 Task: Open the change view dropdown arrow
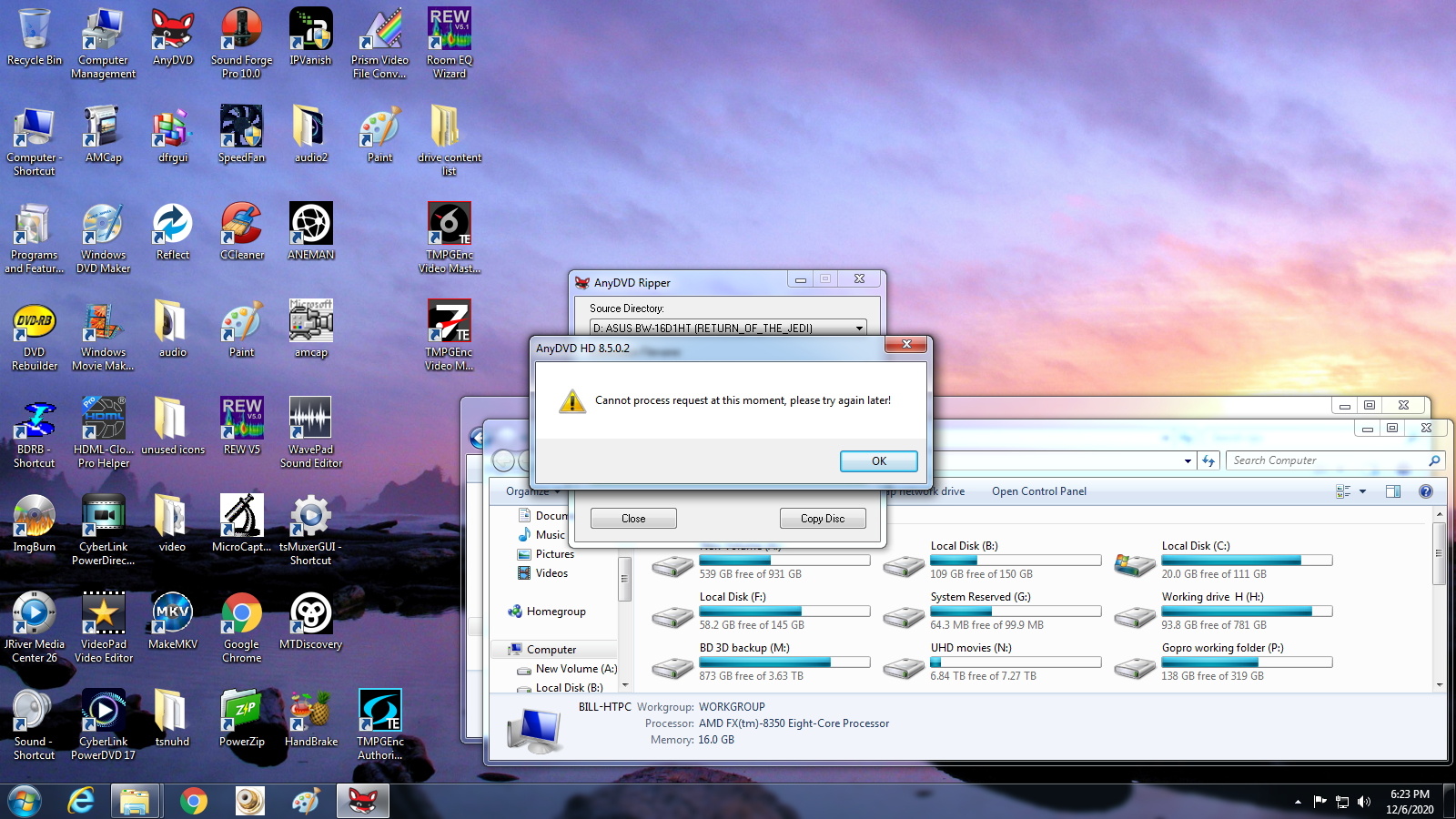[x=1362, y=491]
